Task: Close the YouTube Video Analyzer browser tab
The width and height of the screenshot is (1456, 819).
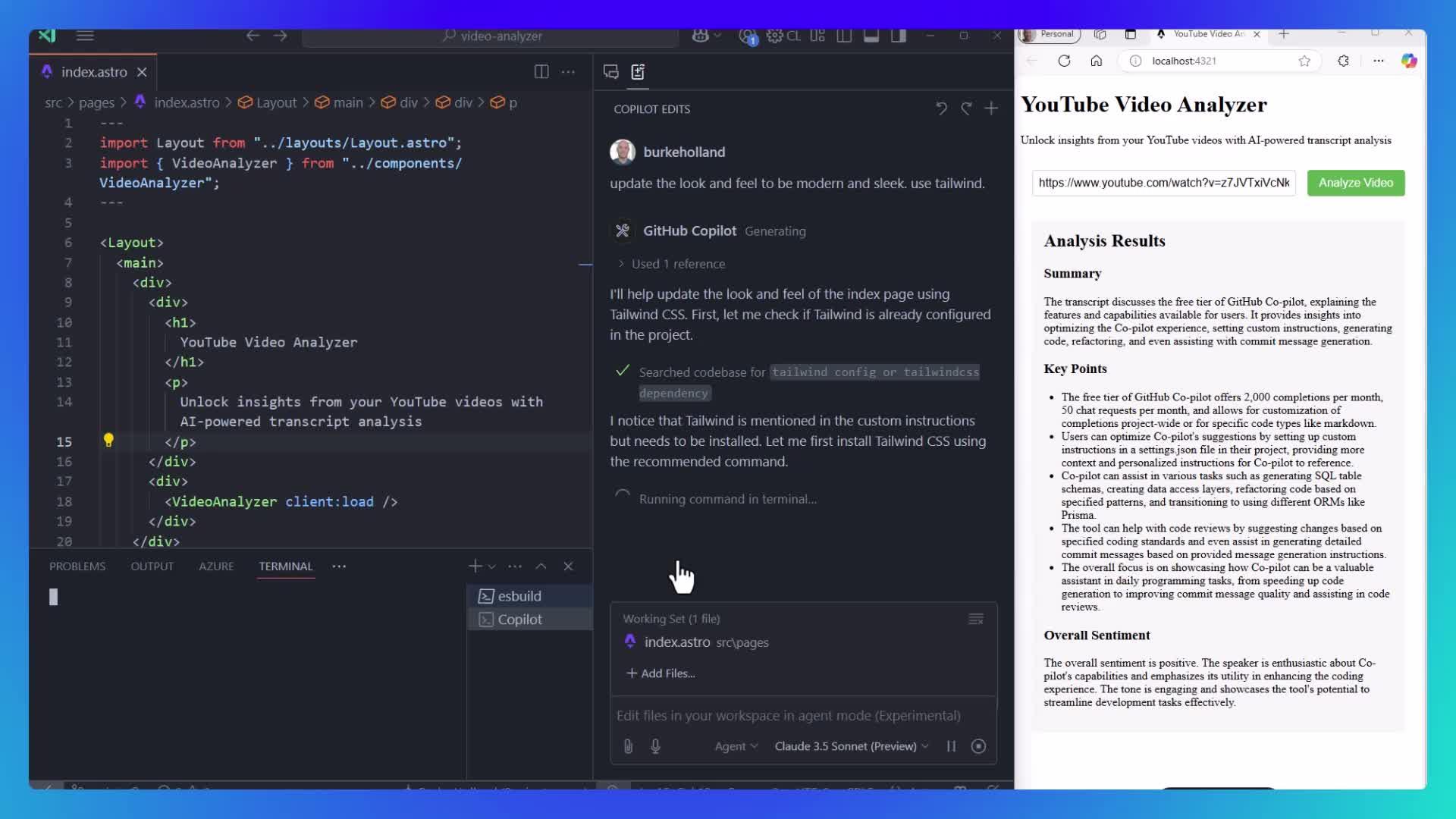Action: [x=1257, y=34]
